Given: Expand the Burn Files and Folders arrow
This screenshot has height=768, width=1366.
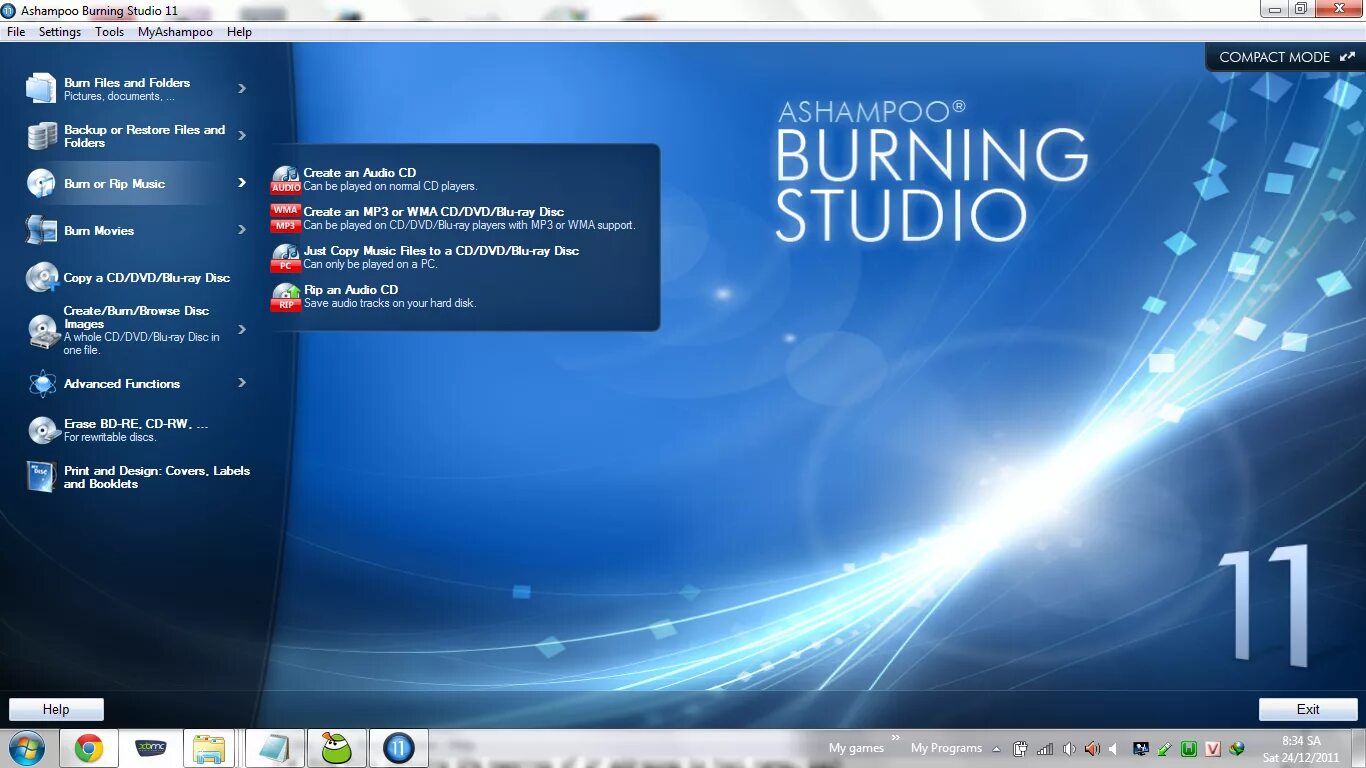Looking at the screenshot, I should tap(242, 88).
